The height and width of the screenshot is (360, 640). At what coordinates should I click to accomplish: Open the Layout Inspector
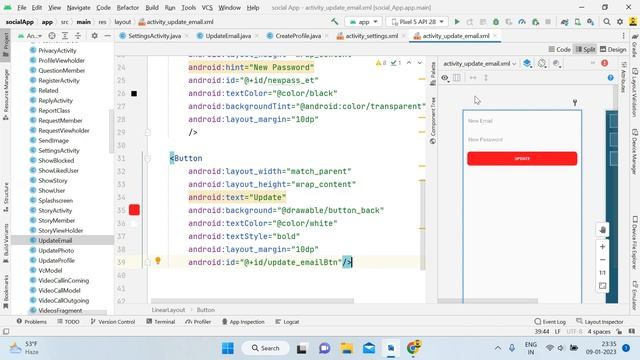point(600,322)
